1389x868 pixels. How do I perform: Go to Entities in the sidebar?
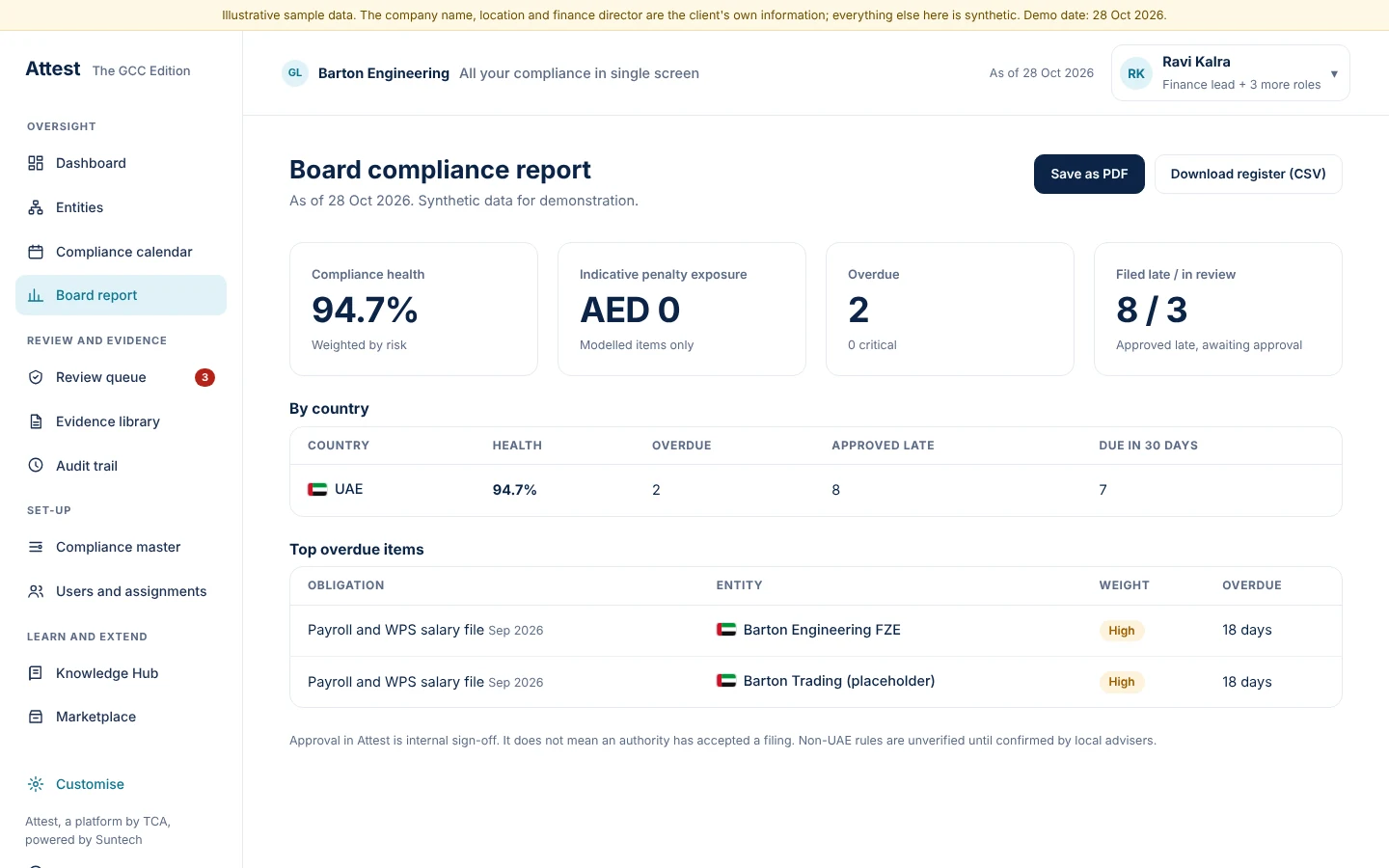pos(121,207)
